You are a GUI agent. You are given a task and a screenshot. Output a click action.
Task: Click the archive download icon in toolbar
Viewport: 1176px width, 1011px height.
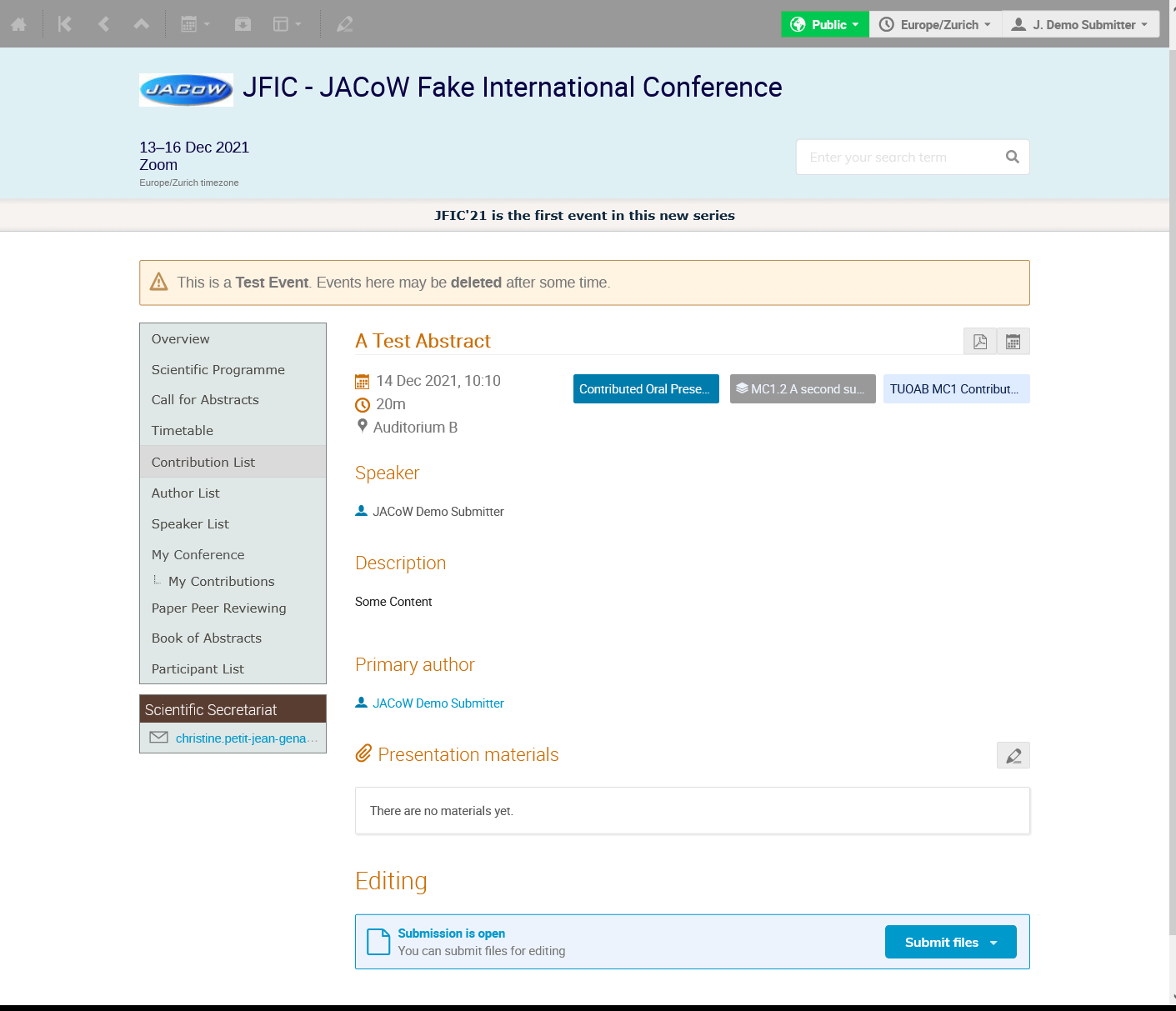point(243,24)
